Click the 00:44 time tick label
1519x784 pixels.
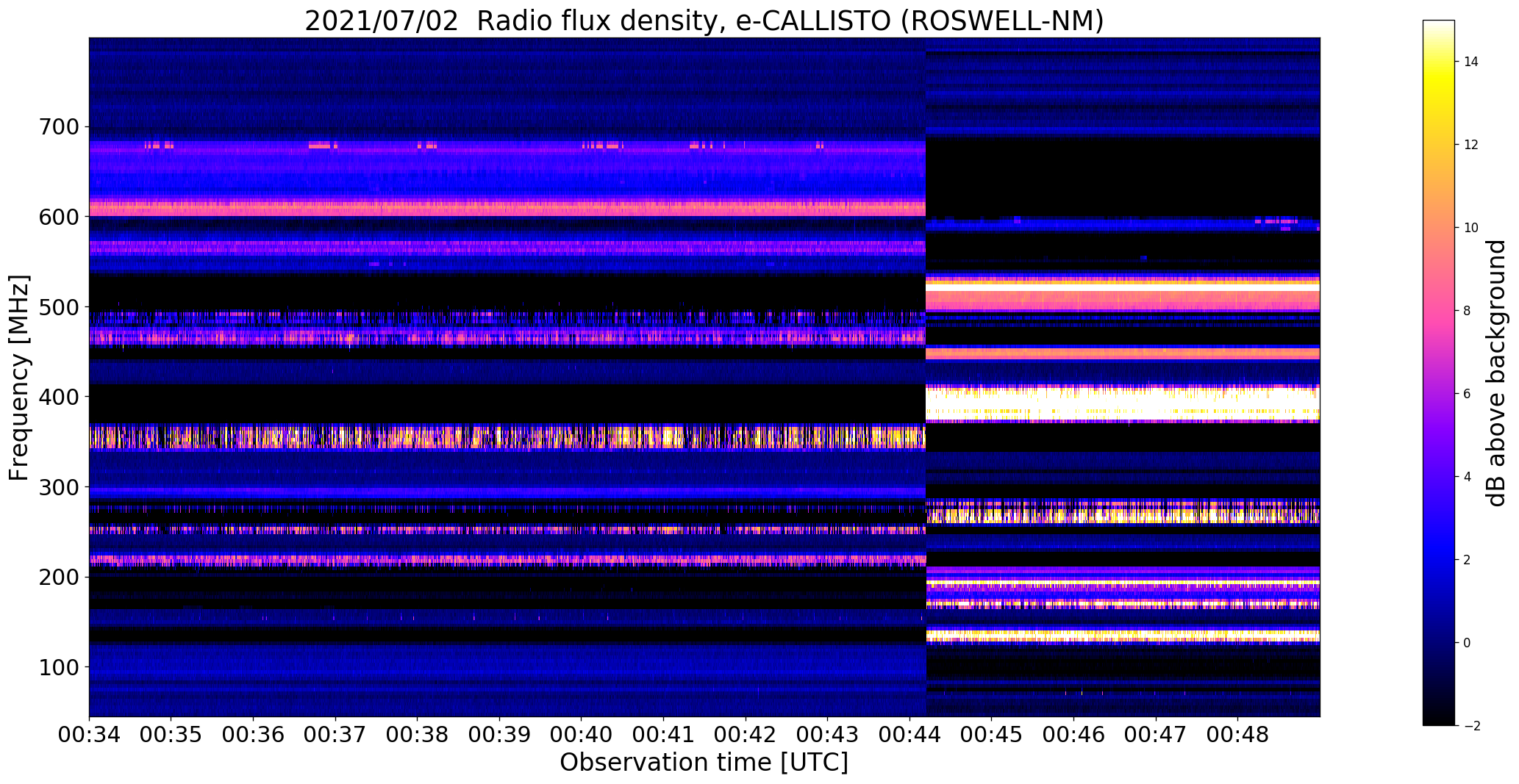910,735
